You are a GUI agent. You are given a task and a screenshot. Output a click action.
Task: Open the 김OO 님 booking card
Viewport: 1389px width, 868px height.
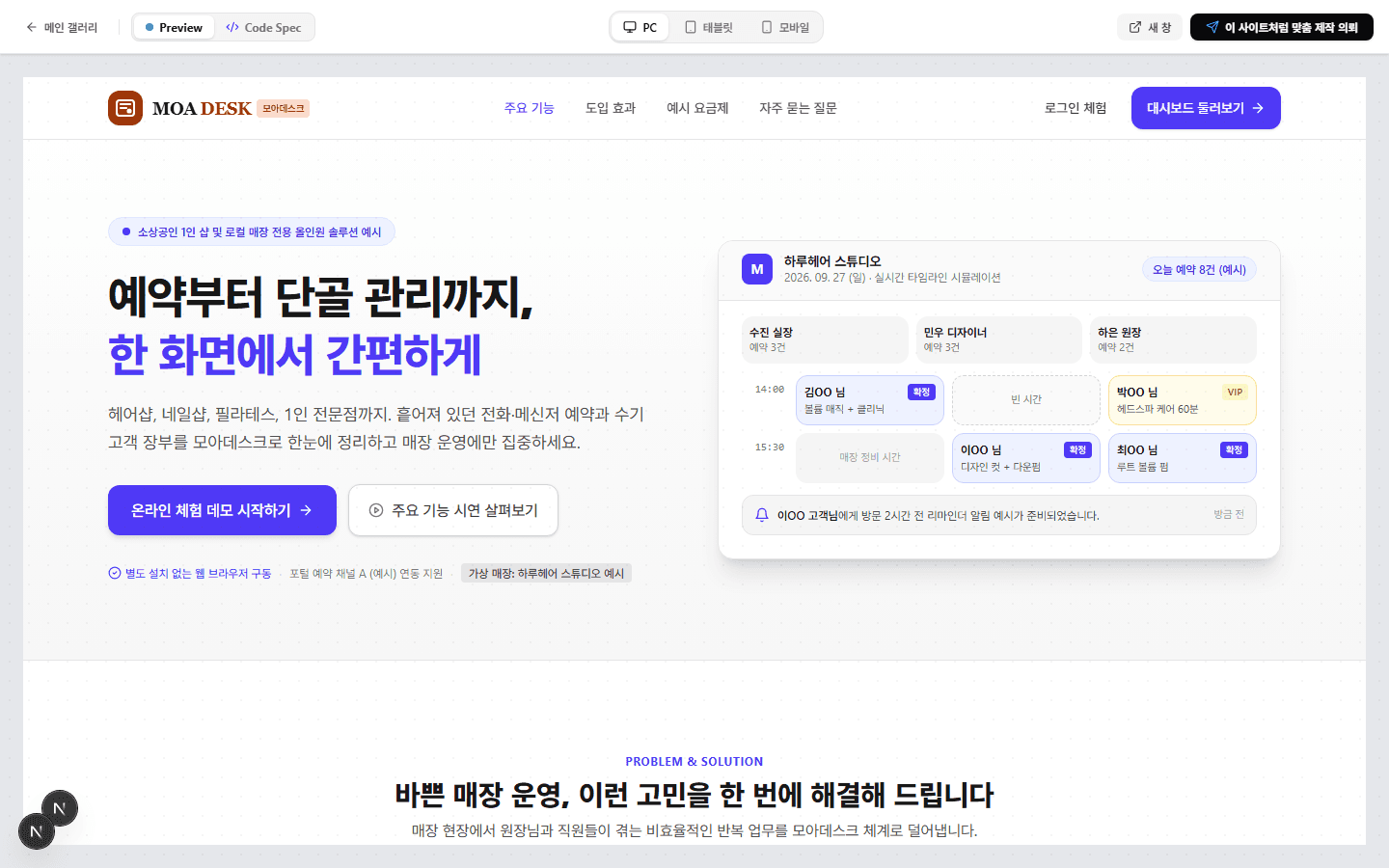[x=870, y=400]
